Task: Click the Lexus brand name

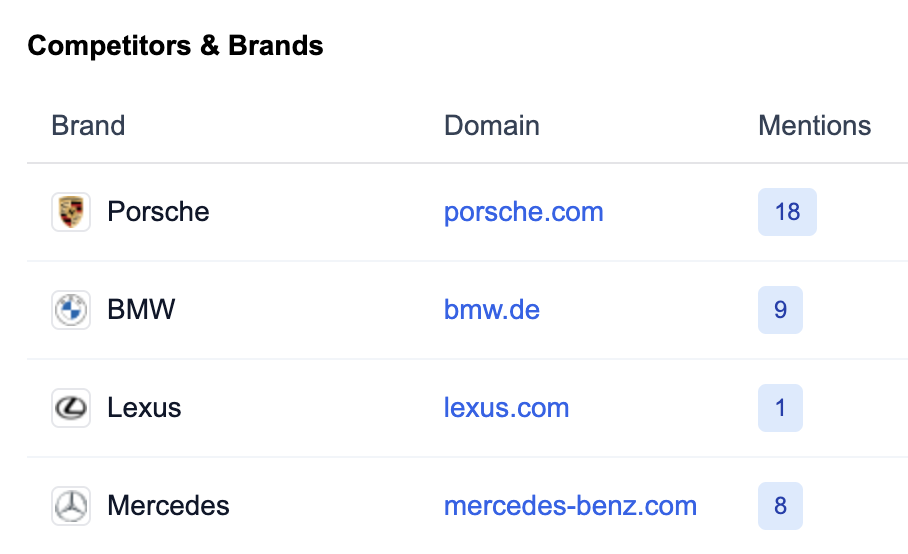Action: coord(144,408)
